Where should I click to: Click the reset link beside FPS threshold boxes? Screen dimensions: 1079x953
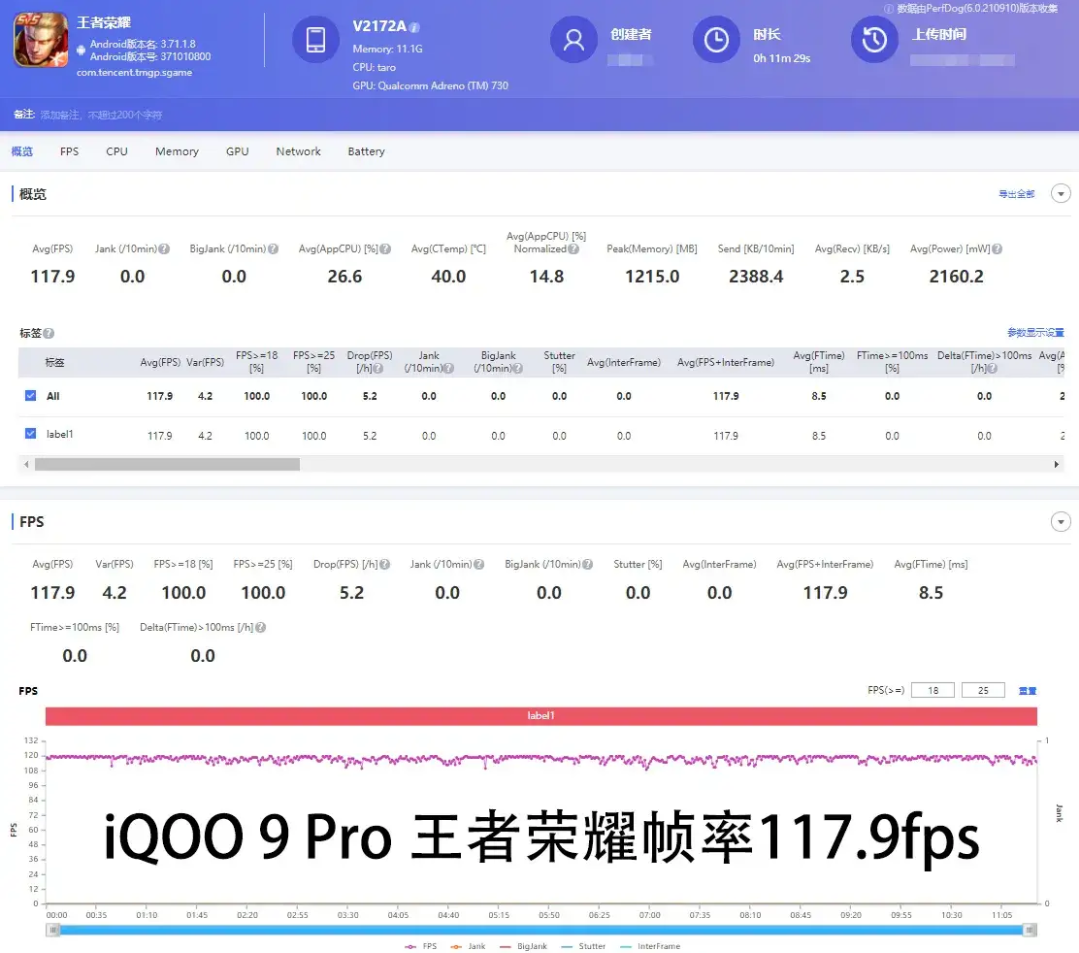tap(1027, 691)
